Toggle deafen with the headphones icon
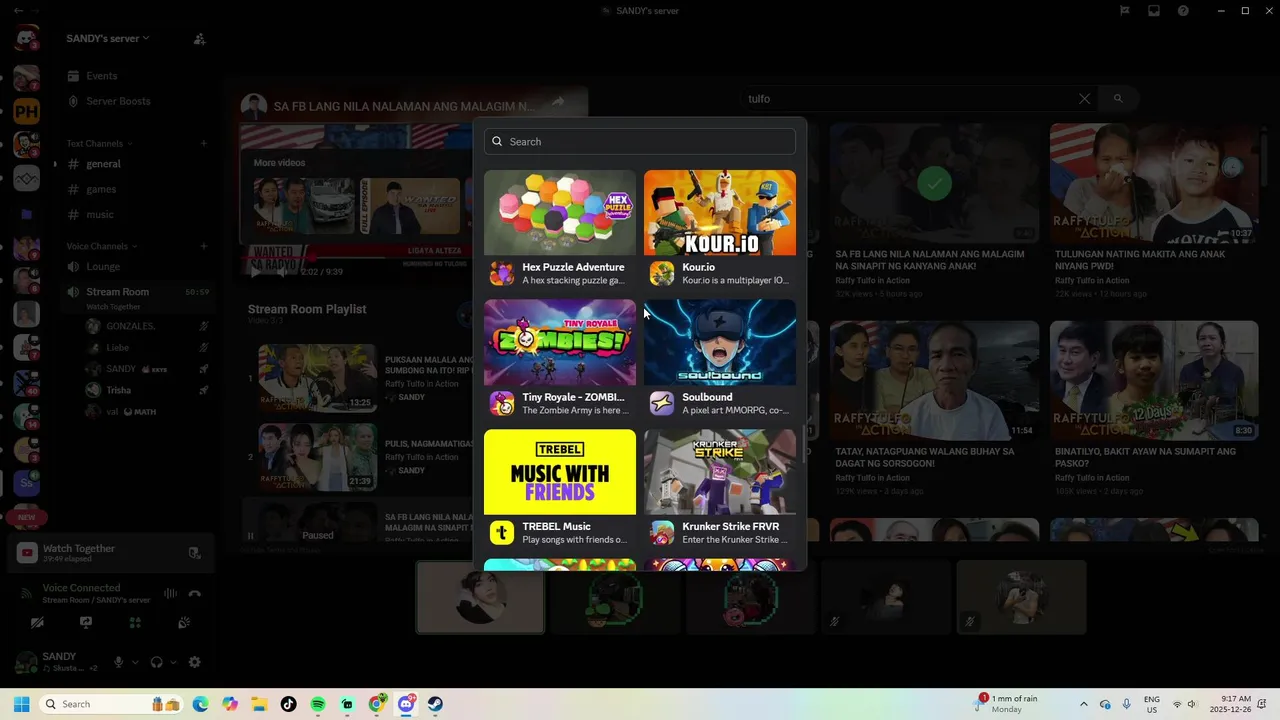 pyautogui.click(x=157, y=662)
